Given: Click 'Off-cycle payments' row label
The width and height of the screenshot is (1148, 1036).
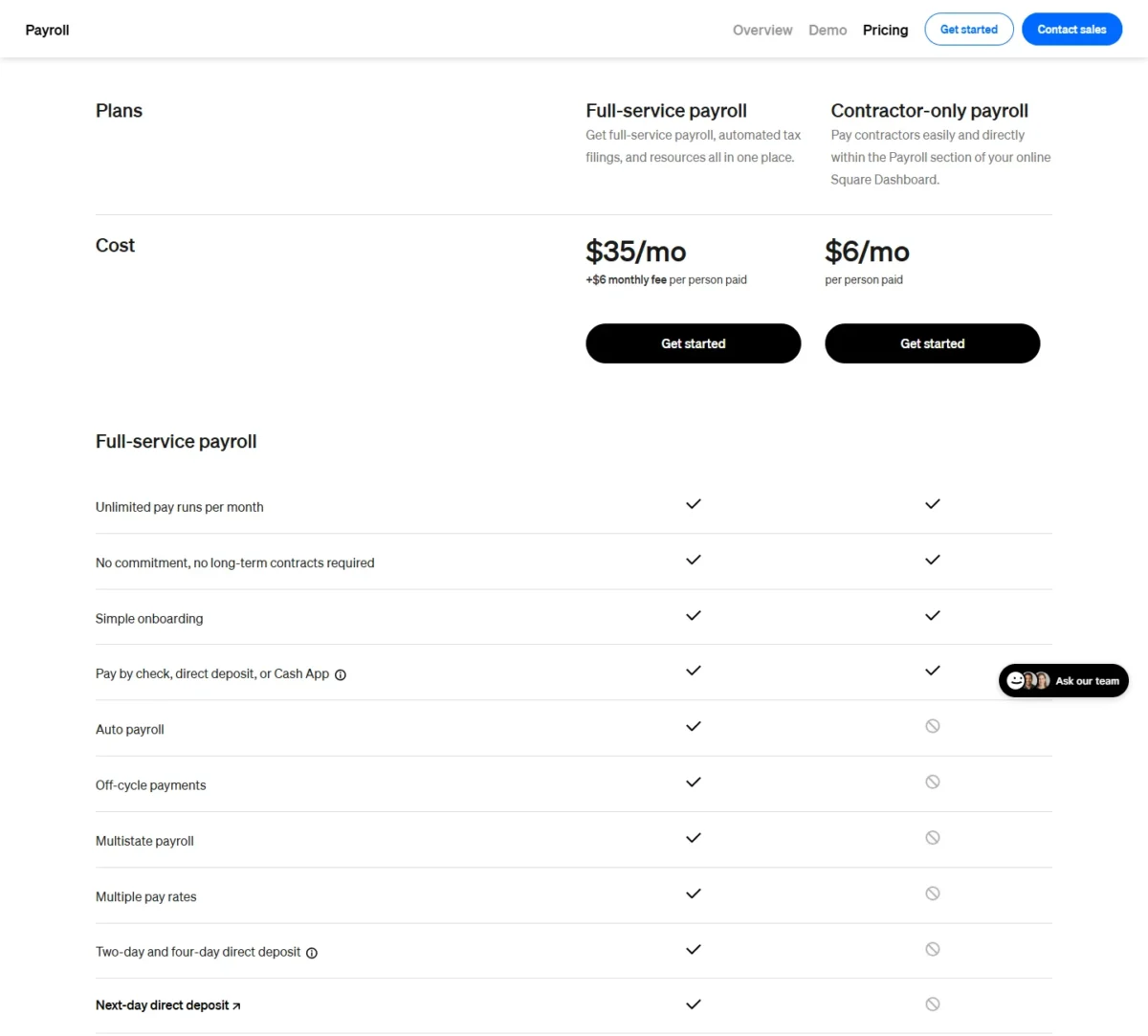Looking at the screenshot, I should click(151, 785).
